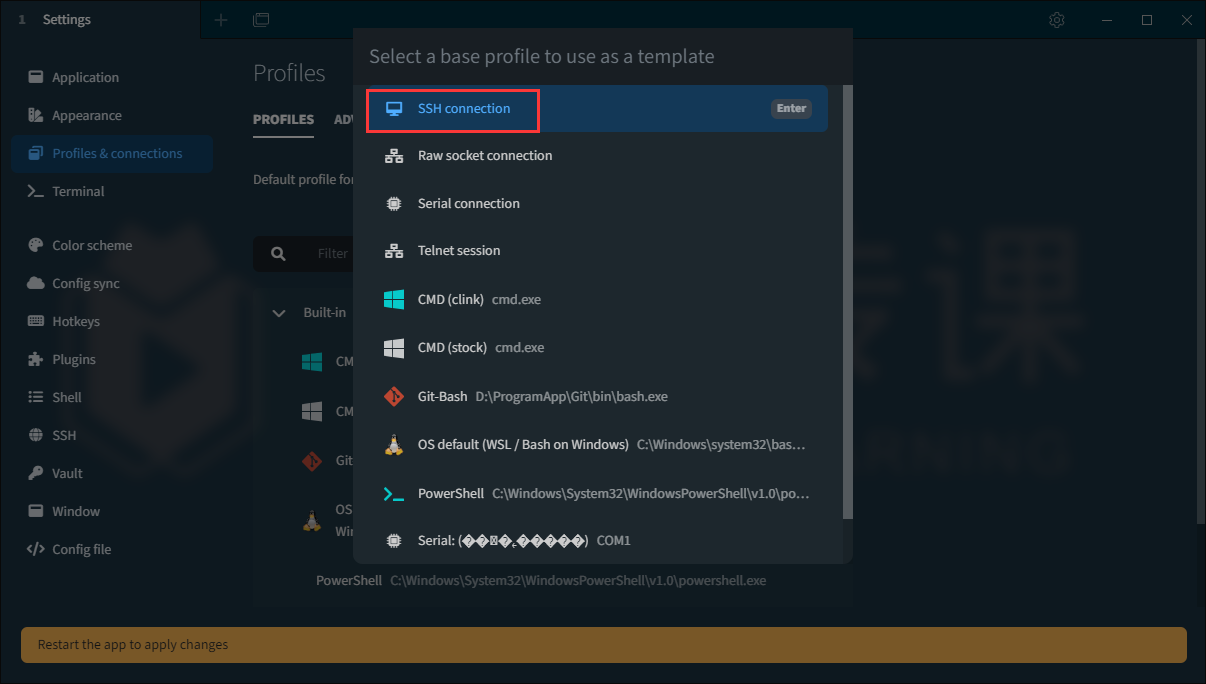Click the Terminal settings label
Viewport: 1206px width, 684px height.
tap(78, 191)
